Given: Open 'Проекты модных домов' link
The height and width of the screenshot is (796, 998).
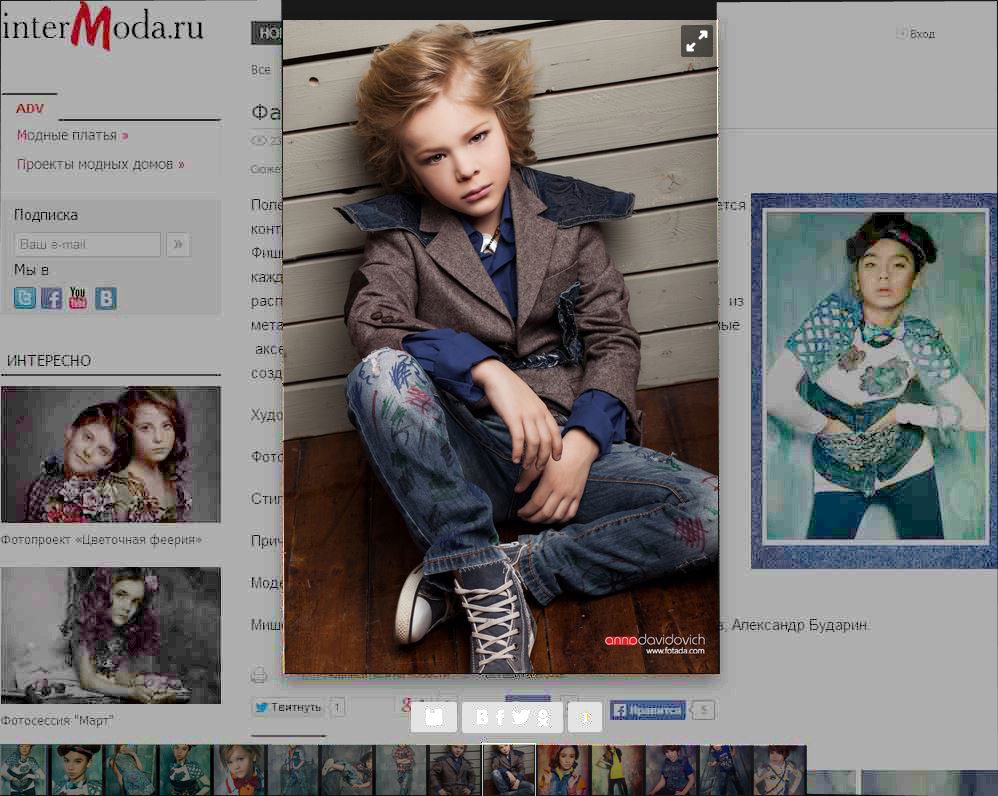Looking at the screenshot, I should pyautogui.click(x=101, y=164).
